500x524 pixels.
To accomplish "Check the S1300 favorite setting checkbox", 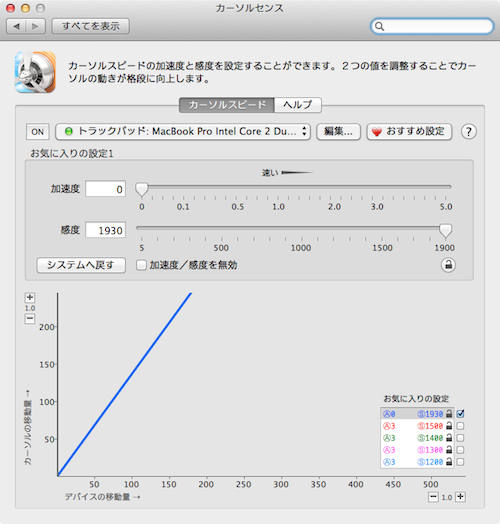I will pyautogui.click(x=460, y=450).
